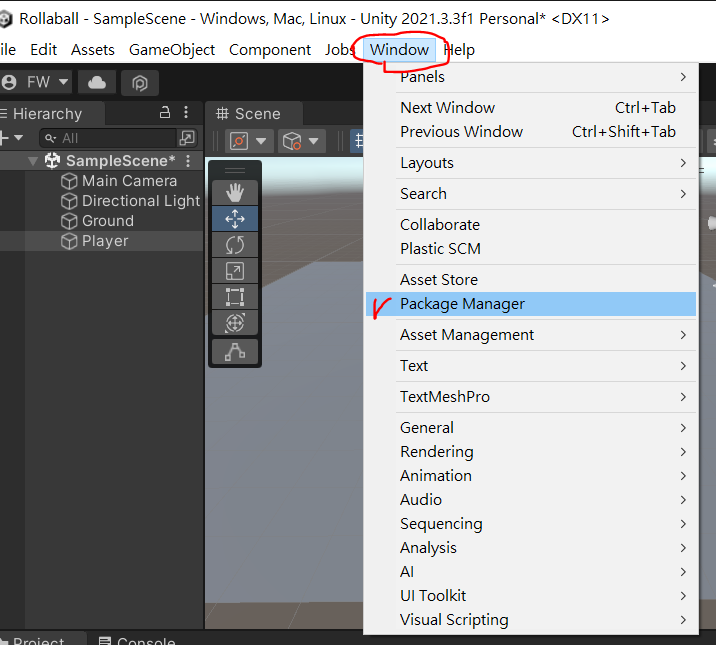Click the Main Camera object icon

69,181
